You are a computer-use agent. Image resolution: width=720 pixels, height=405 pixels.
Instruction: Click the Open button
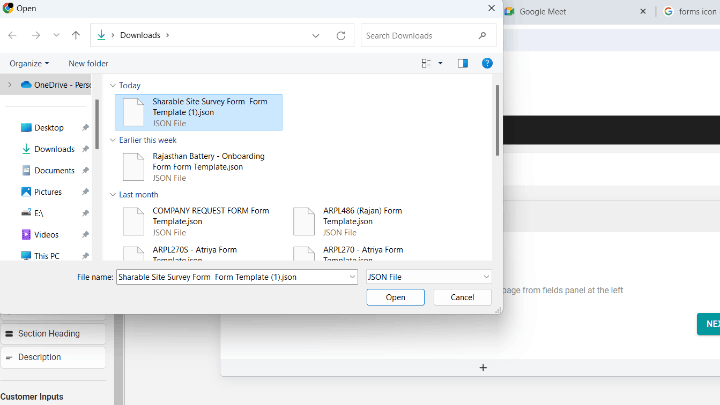pyautogui.click(x=395, y=297)
